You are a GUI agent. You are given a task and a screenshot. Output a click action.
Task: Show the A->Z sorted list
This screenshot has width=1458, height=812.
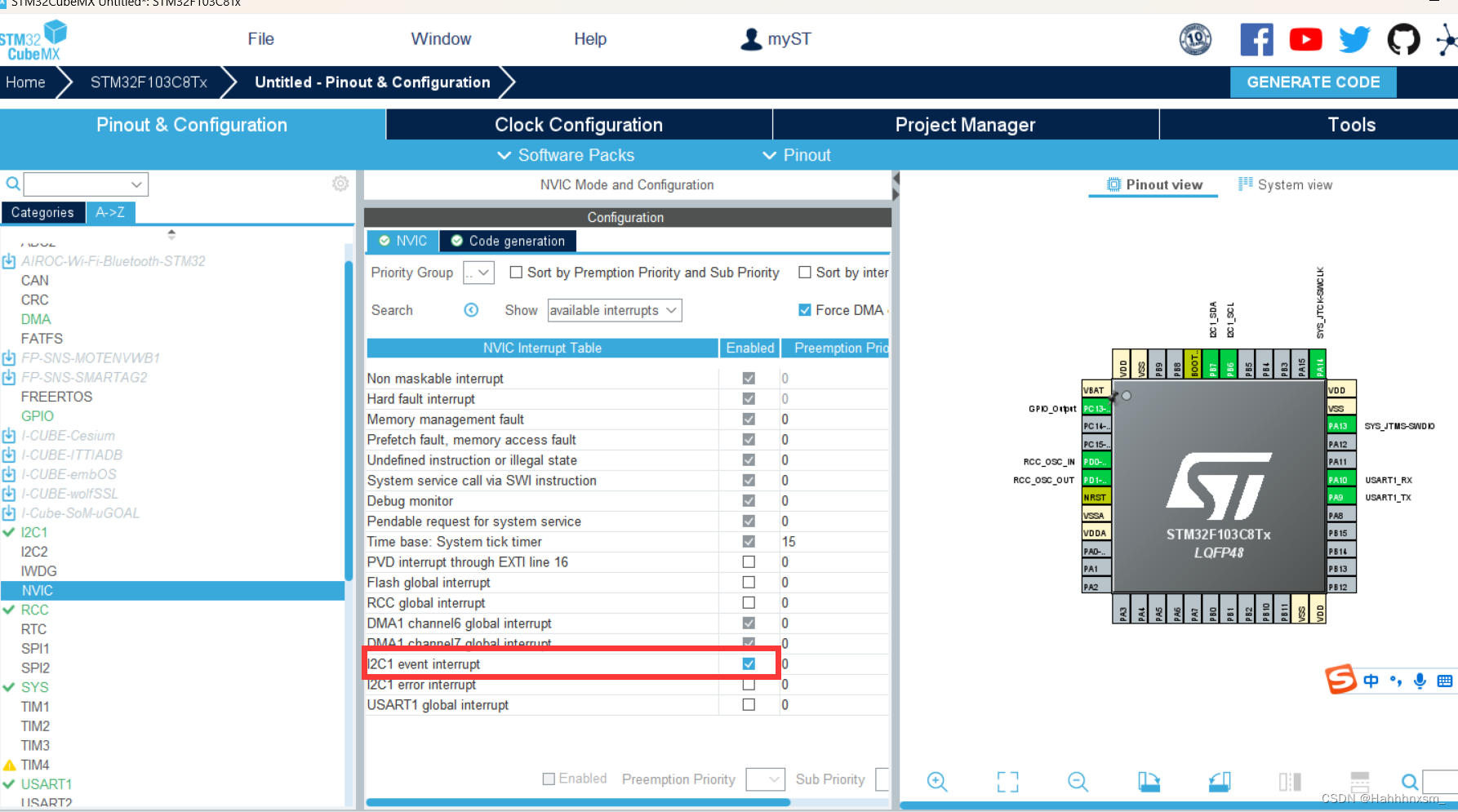pos(110,212)
